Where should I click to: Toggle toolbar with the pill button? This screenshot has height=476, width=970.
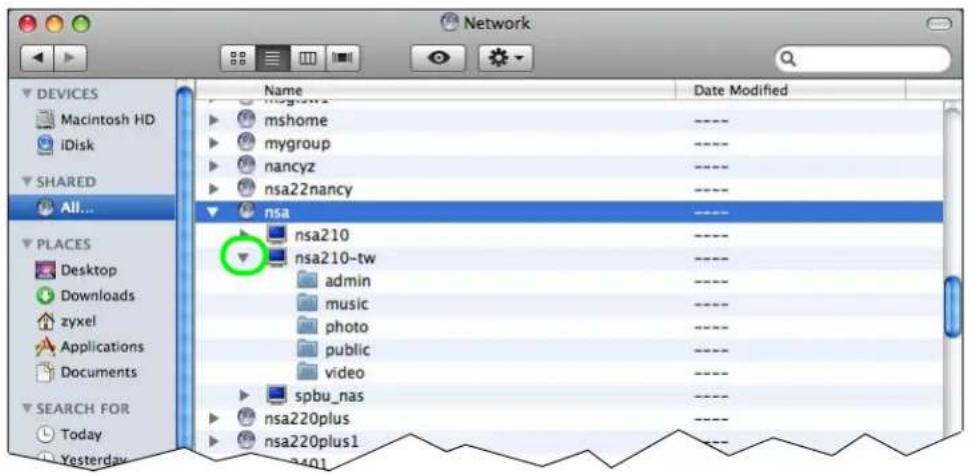pos(938,24)
